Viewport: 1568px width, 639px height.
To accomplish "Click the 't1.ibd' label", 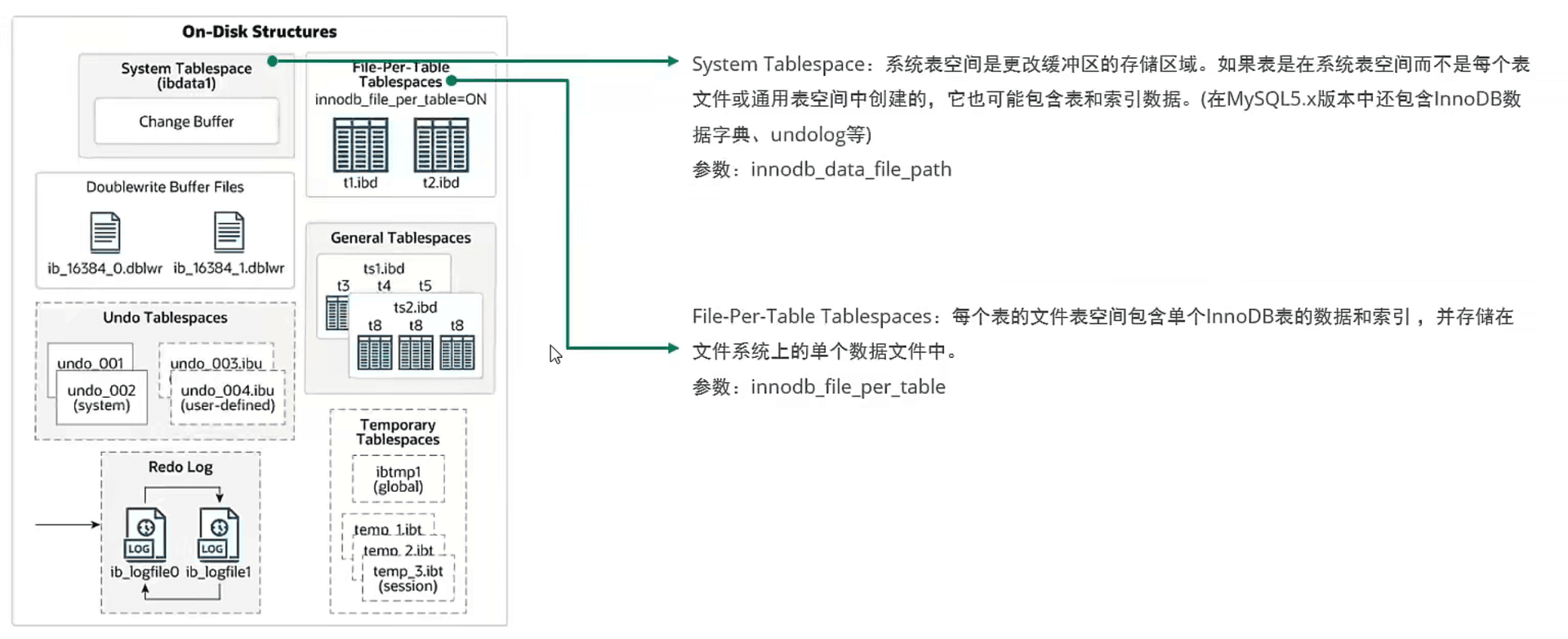I will tap(360, 183).
